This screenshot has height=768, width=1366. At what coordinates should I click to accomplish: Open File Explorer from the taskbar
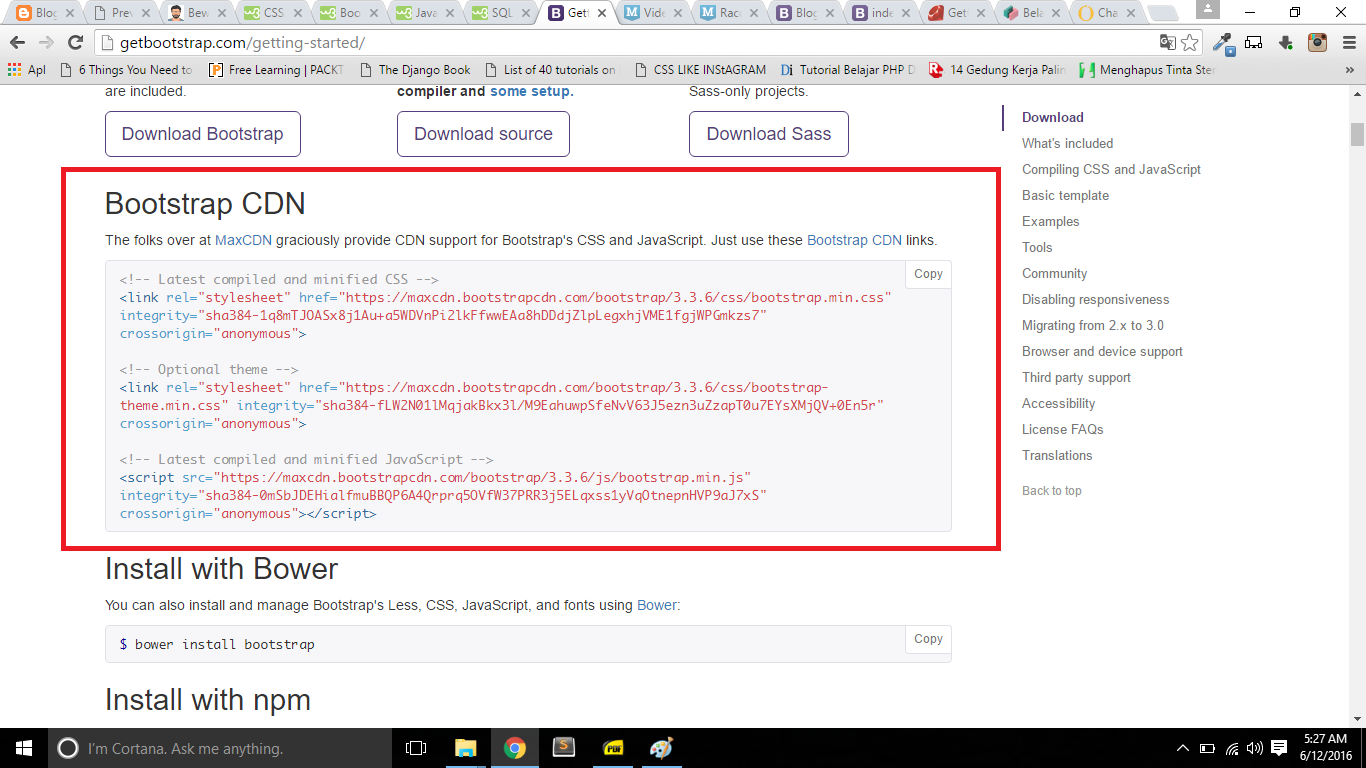click(465, 748)
